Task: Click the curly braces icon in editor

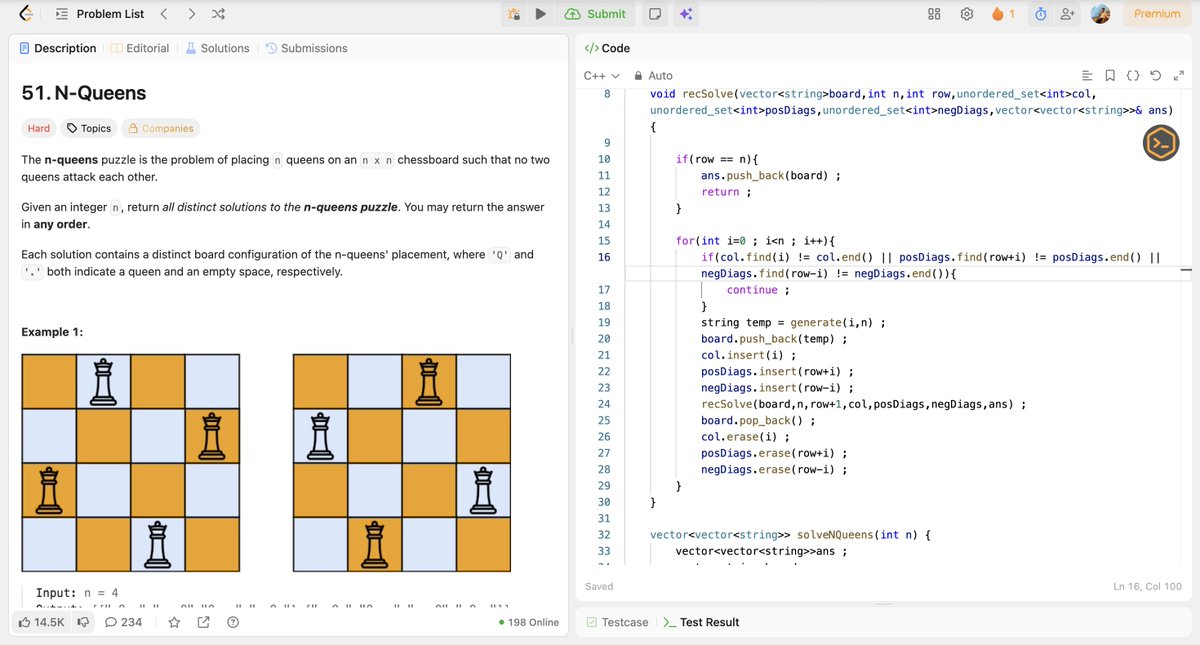Action: (x=1133, y=76)
